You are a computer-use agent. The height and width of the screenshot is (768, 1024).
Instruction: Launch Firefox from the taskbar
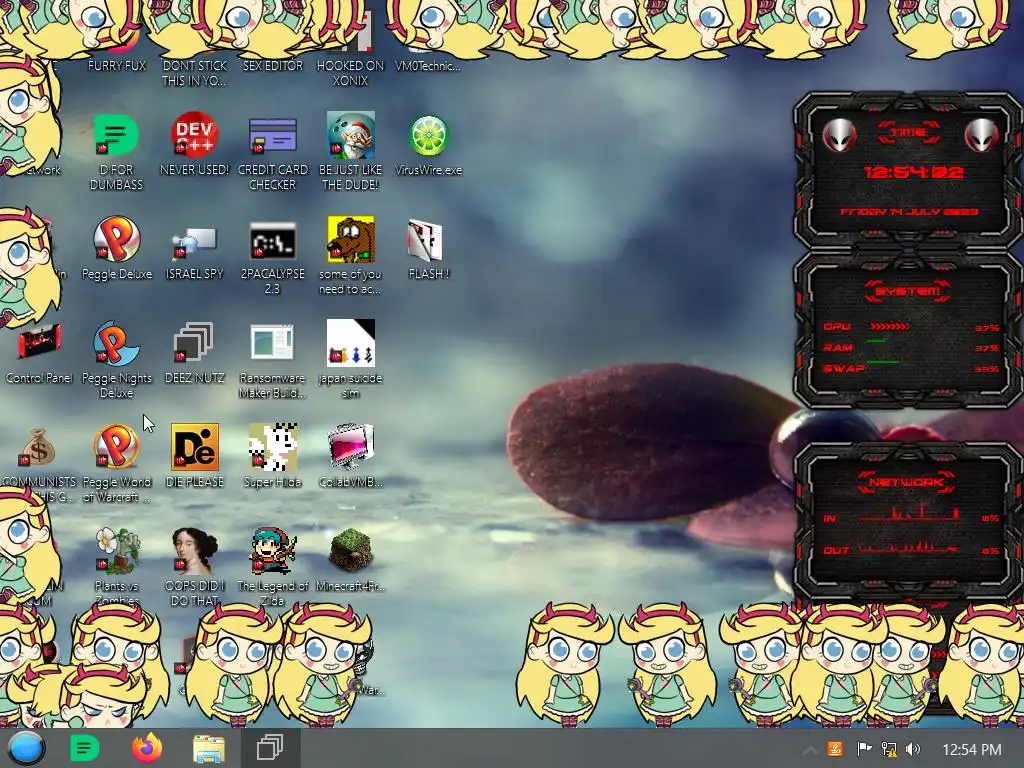click(147, 748)
